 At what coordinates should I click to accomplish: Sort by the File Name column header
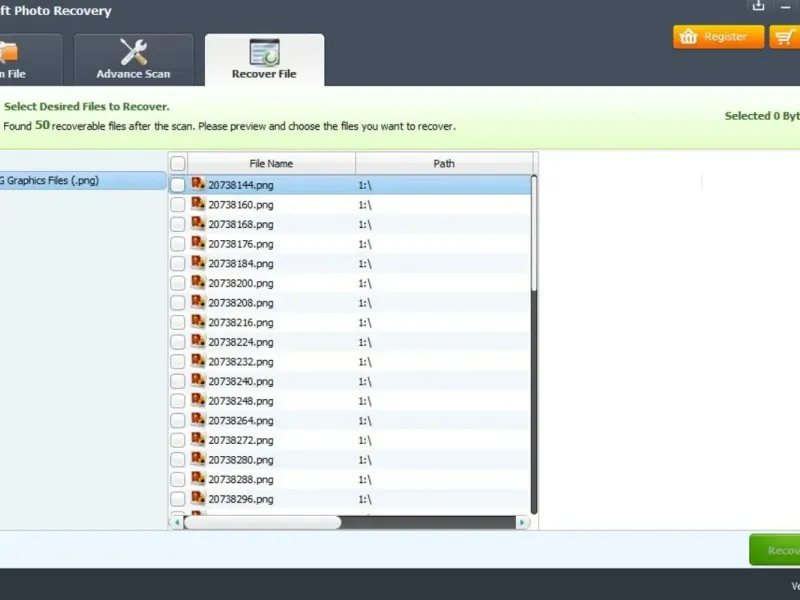(271, 163)
